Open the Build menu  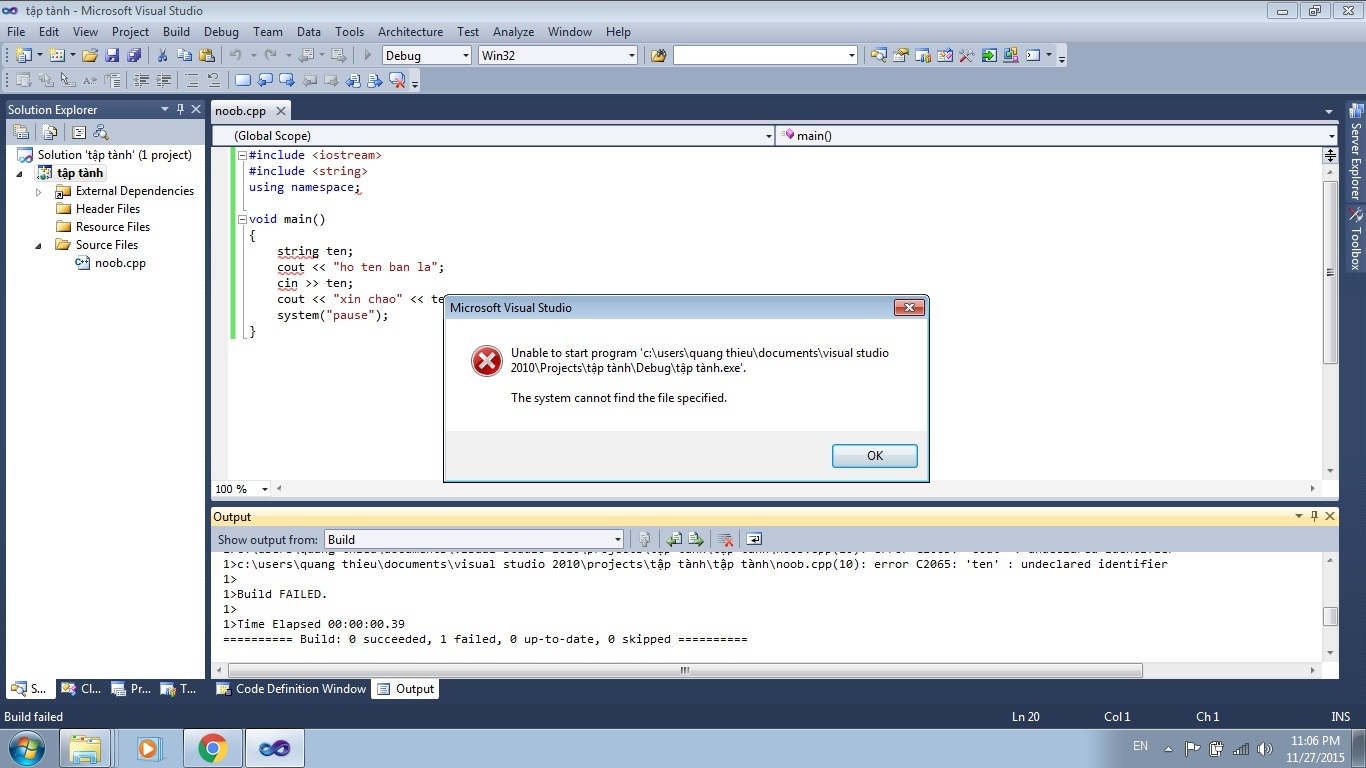tap(176, 32)
